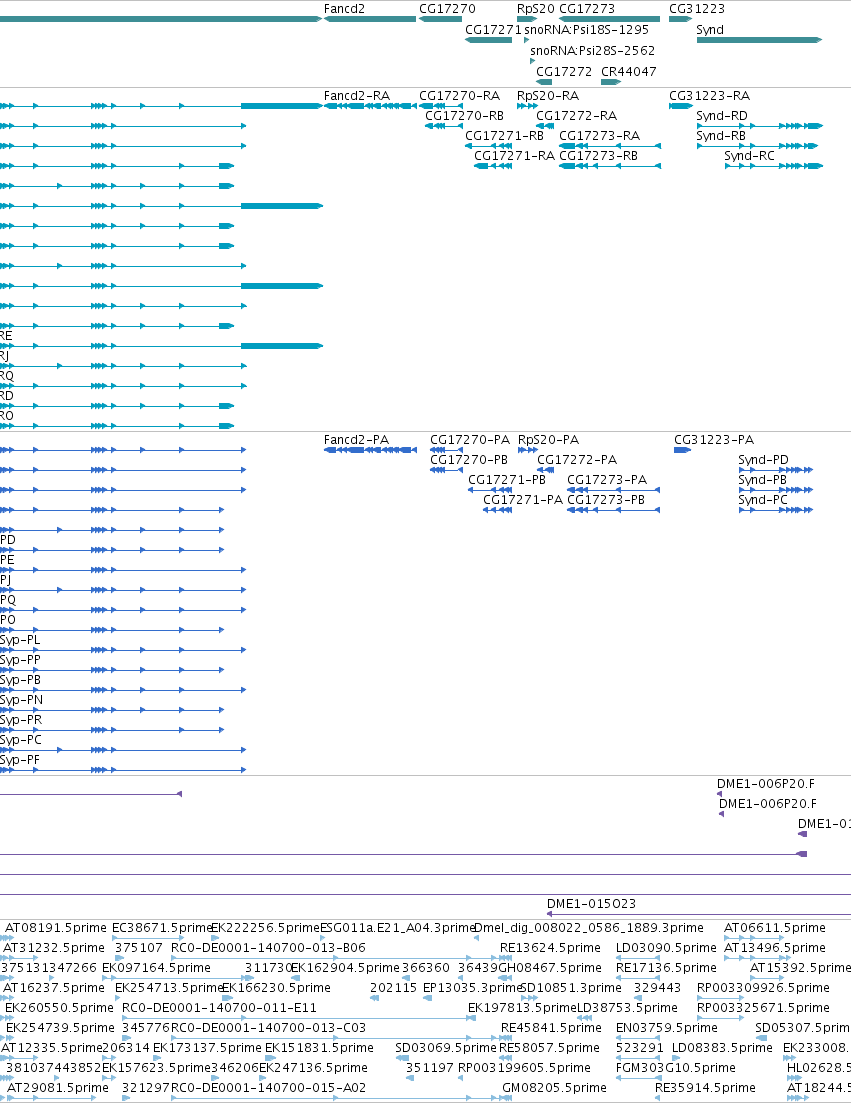Click the GM08205.5prime EST label

554,1088
